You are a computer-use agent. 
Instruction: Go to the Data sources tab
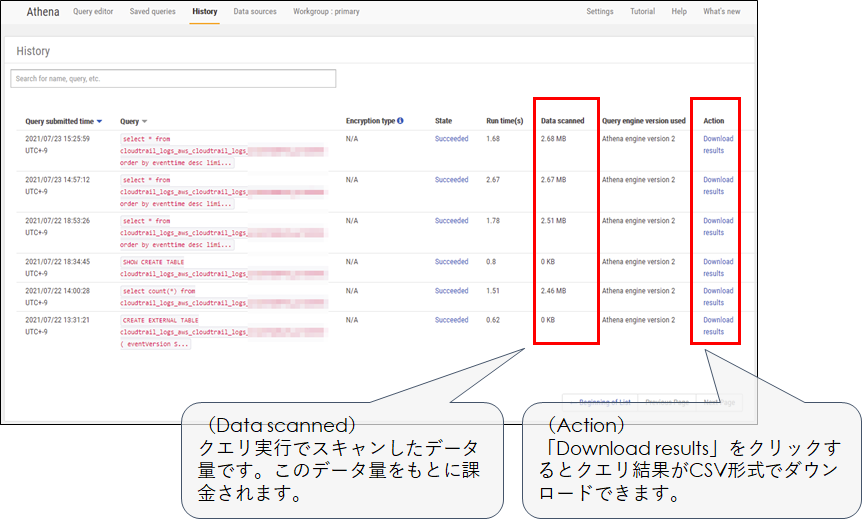255,12
